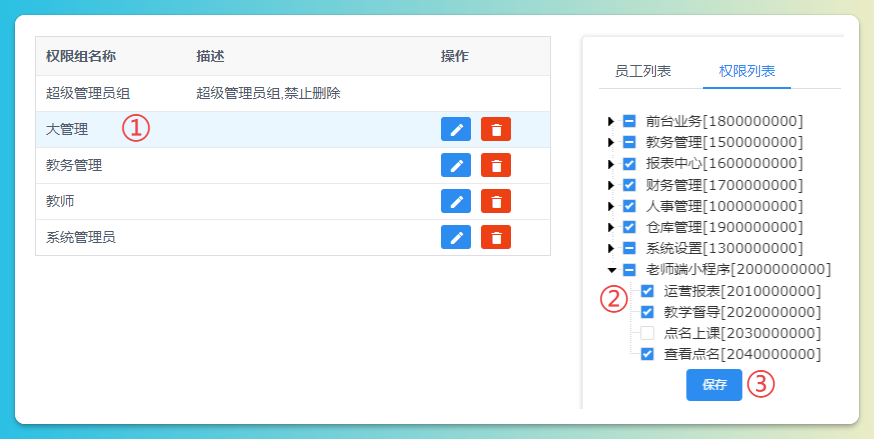Viewport: 874px width, 439px height.
Task: Select 运营报表[2010000000] tree label
Action: (x=742, y=291)
